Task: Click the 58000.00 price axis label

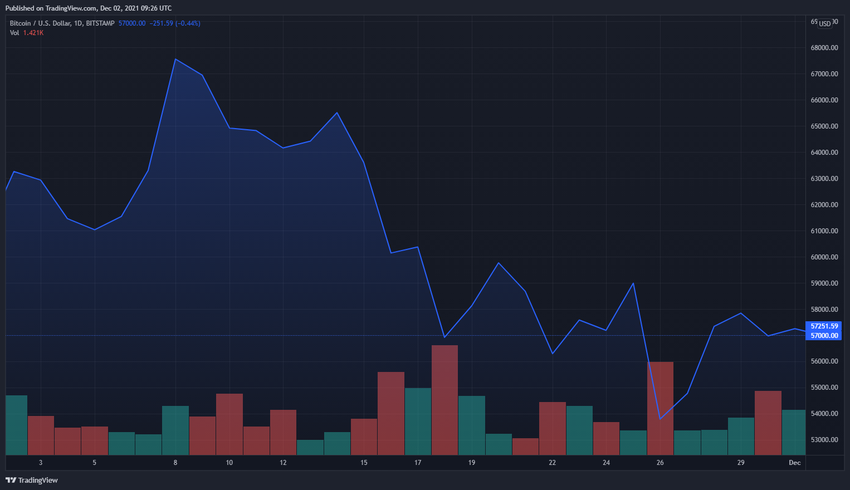Action: point(824,310)
